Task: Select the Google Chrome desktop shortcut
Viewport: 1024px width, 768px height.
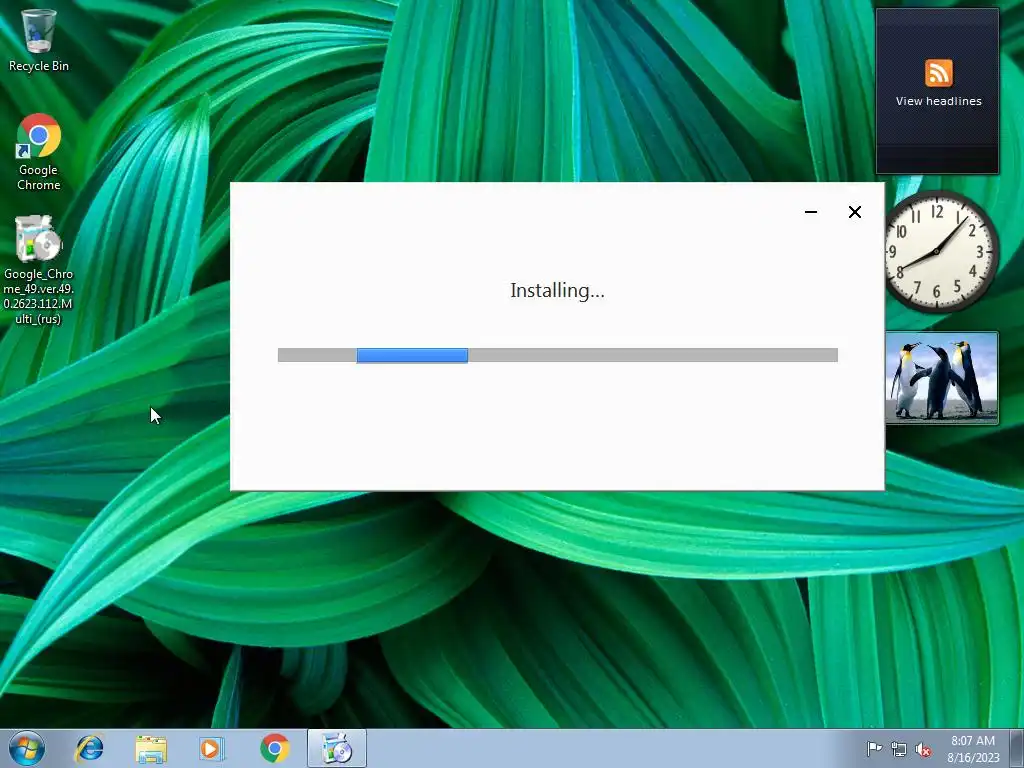Action: coord(39,152)
